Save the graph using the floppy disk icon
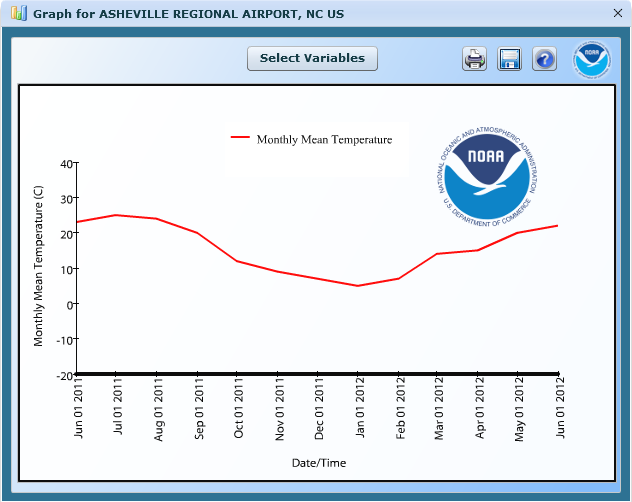Screen dimensions: 632x502 coord(509,59)
